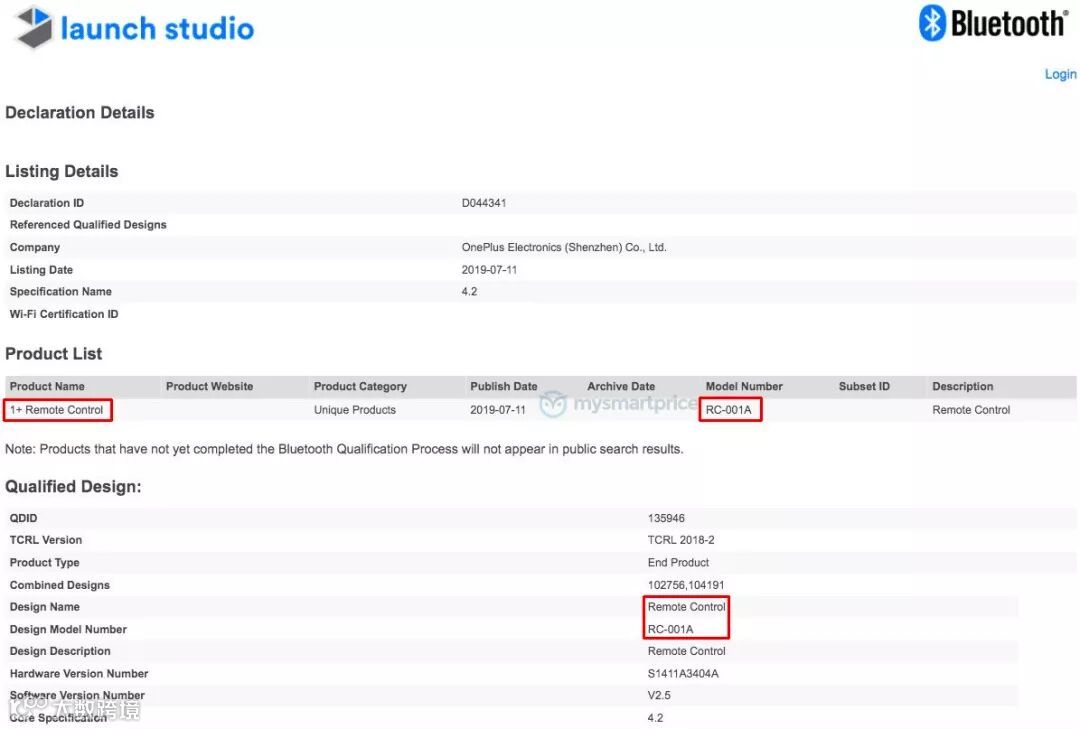Click the Publish Date column header

(503, 386)
